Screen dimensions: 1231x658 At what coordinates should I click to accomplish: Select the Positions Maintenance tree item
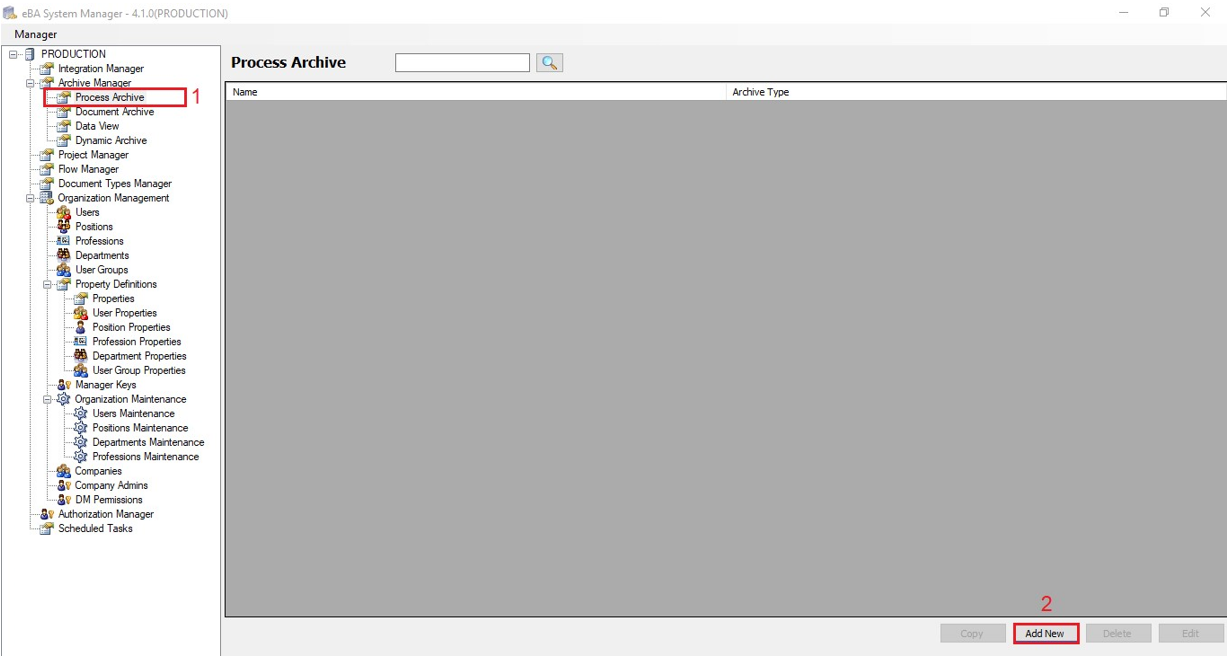[x=140, y=428]
